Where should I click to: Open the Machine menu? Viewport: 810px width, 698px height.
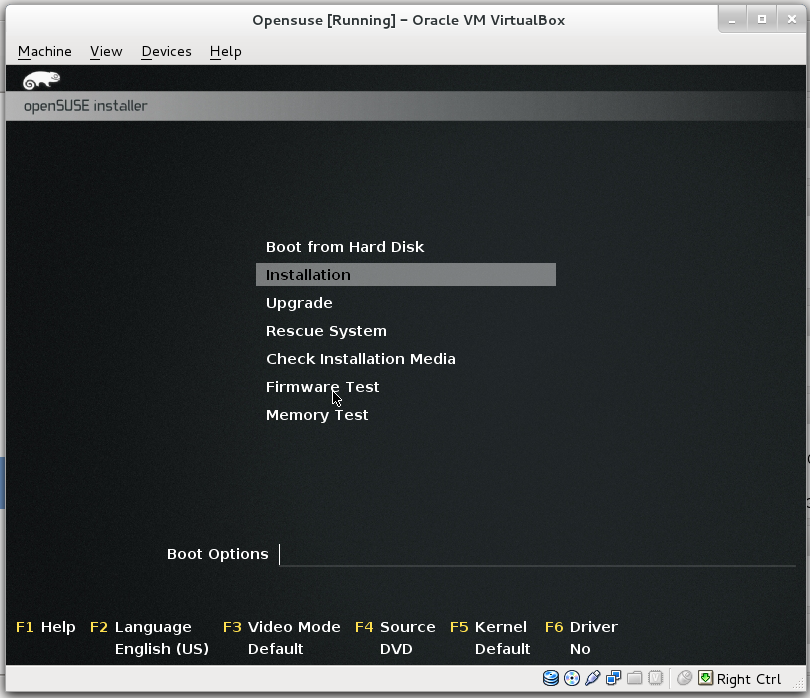pos(44,51)
